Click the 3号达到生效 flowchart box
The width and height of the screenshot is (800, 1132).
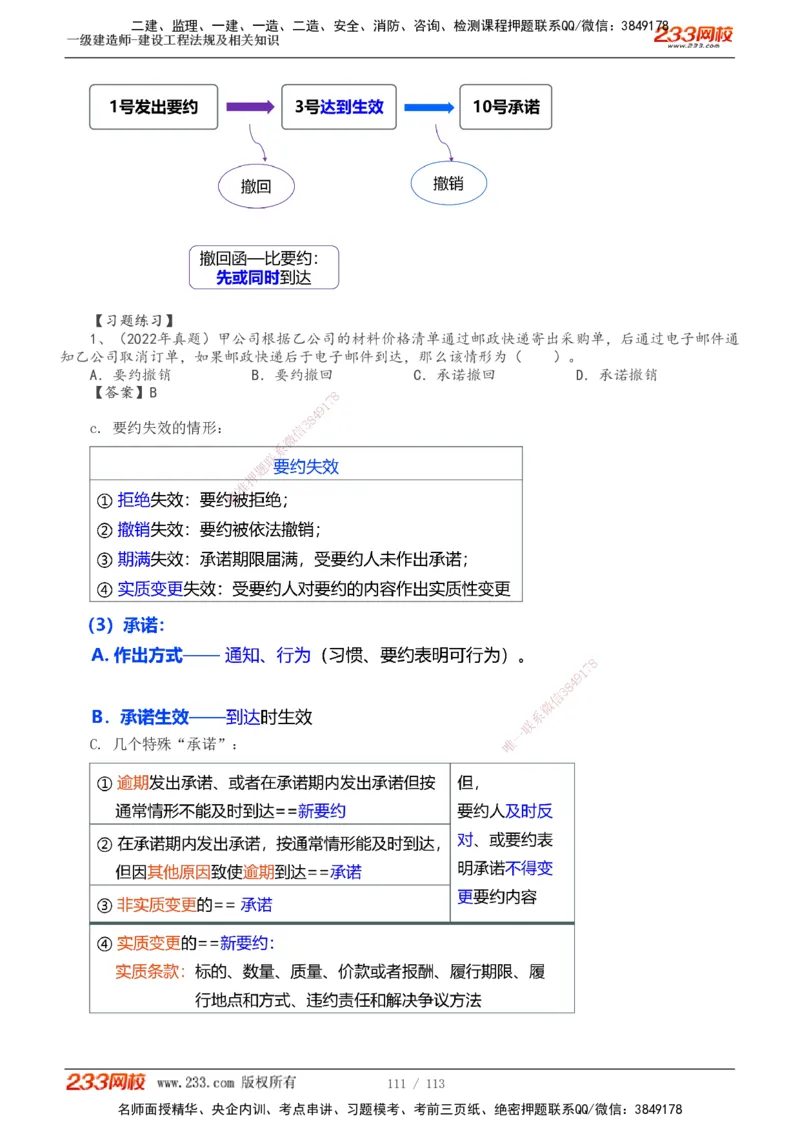click(x=339, y=106)
